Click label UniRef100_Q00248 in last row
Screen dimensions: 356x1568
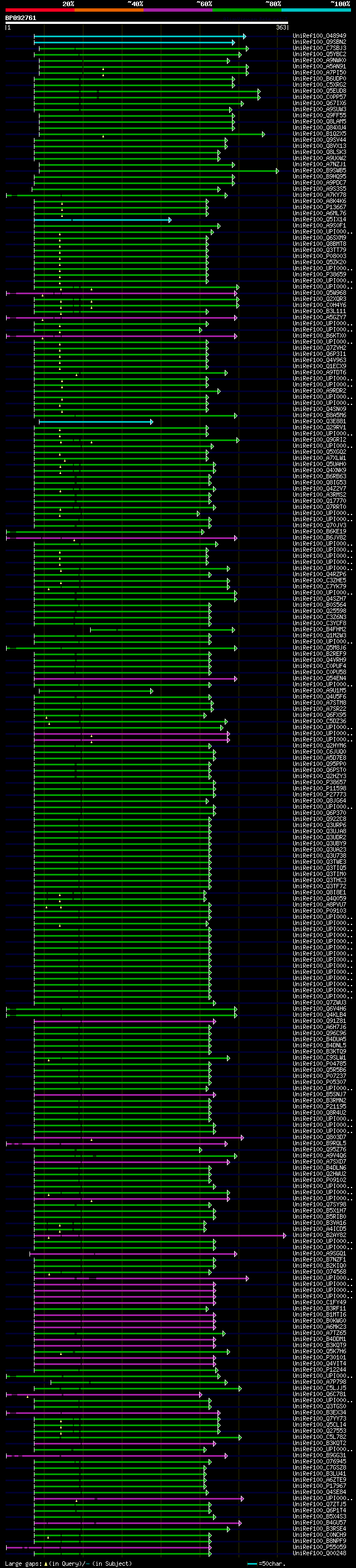click(319, 1553)
